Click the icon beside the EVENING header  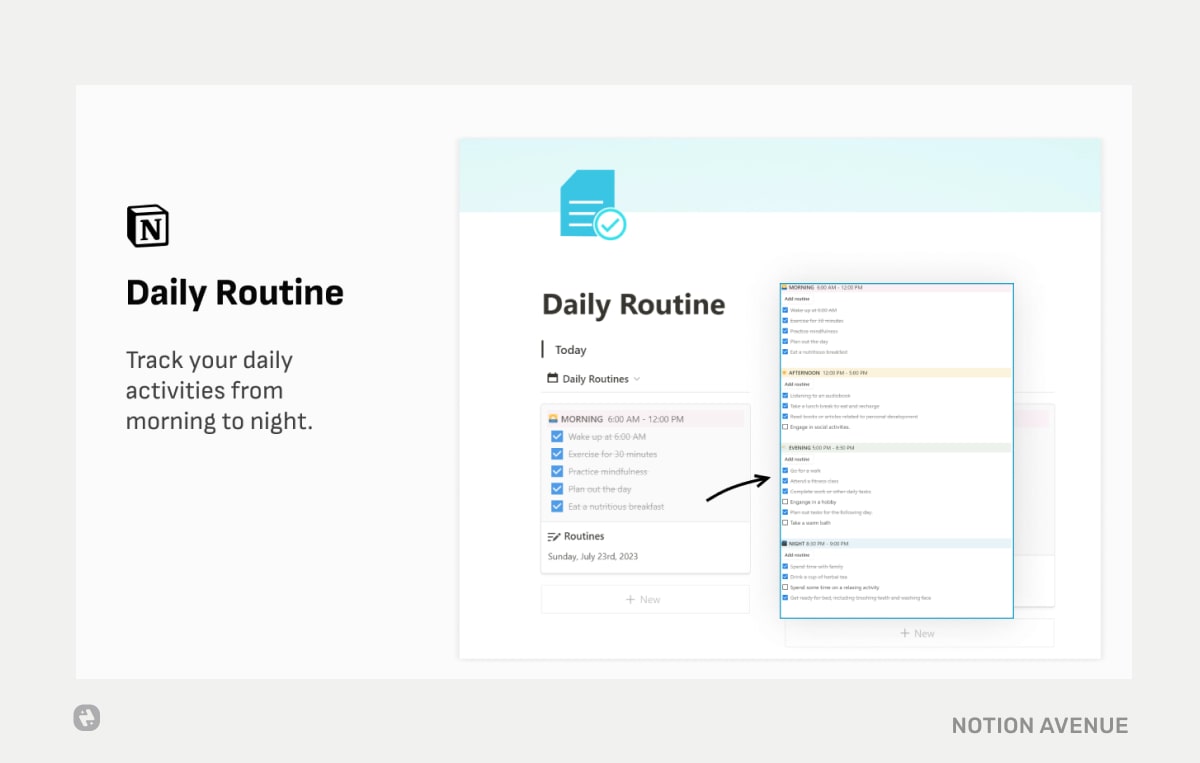click(785, 447)
